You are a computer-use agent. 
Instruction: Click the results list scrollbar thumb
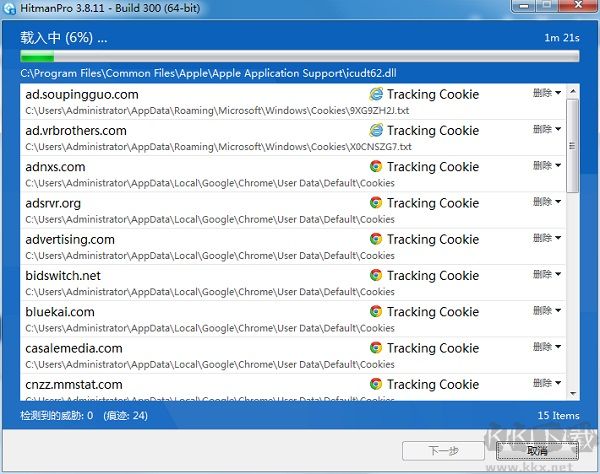coord(572,146)
